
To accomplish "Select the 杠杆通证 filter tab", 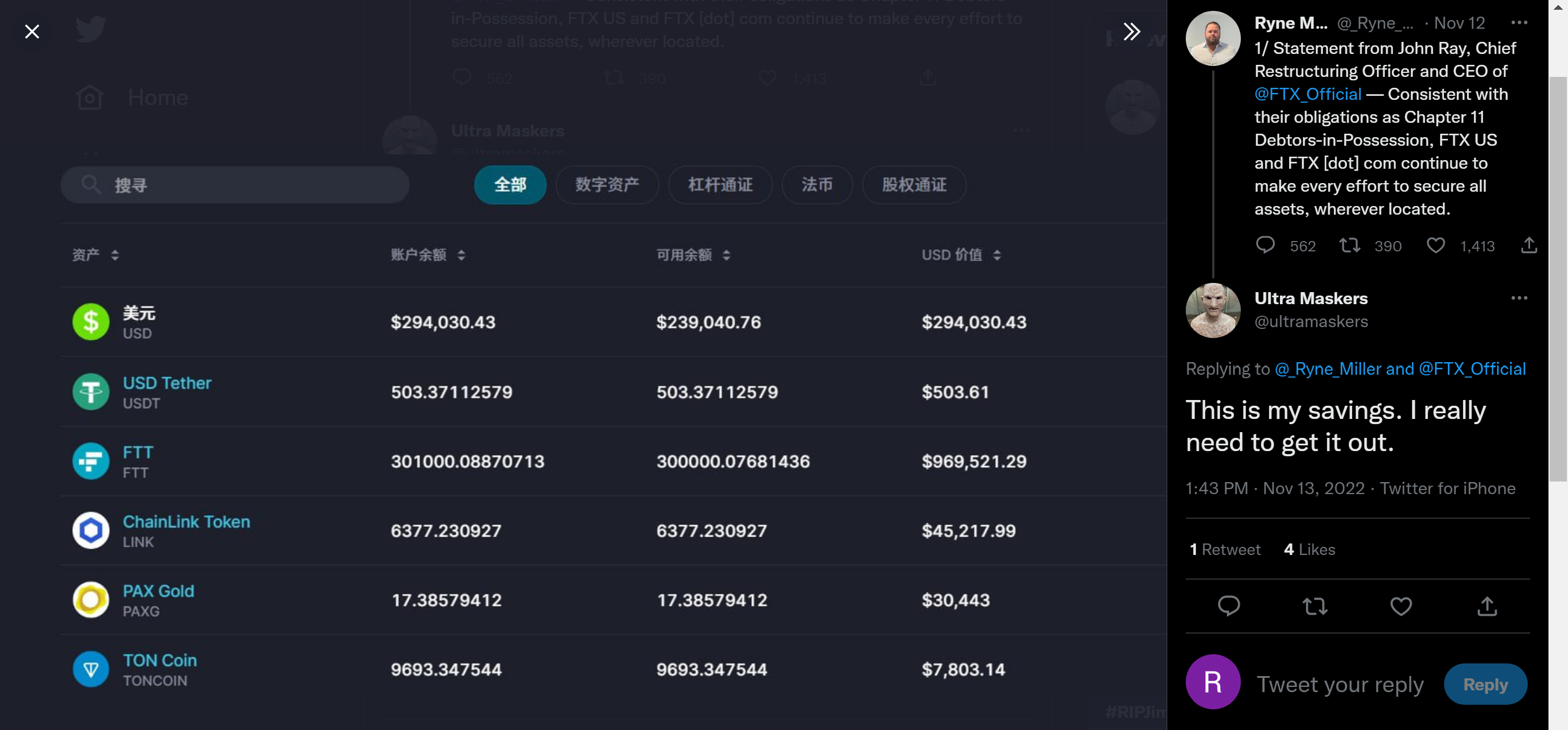I will click(720, 184).
